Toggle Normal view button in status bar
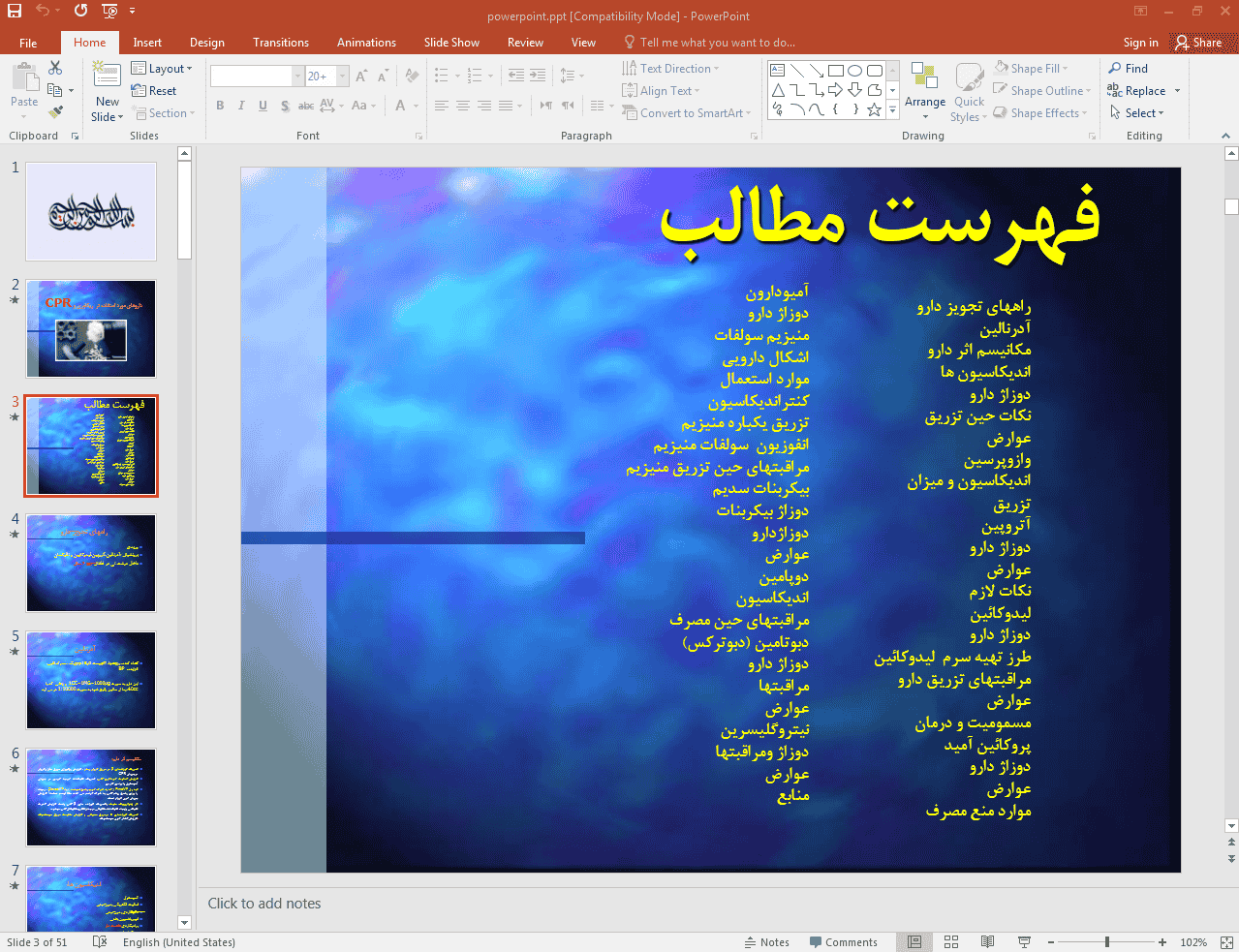 [x=914, y=942]
